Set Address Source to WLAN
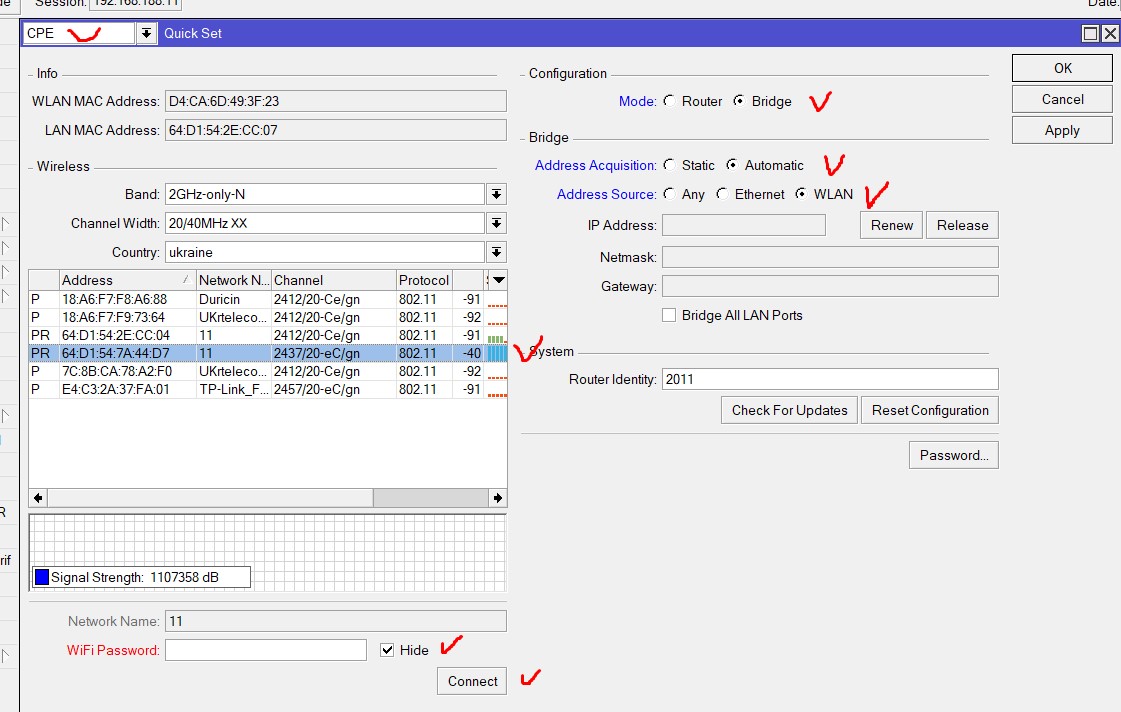1121x712 pixels. tap(801, 194)
